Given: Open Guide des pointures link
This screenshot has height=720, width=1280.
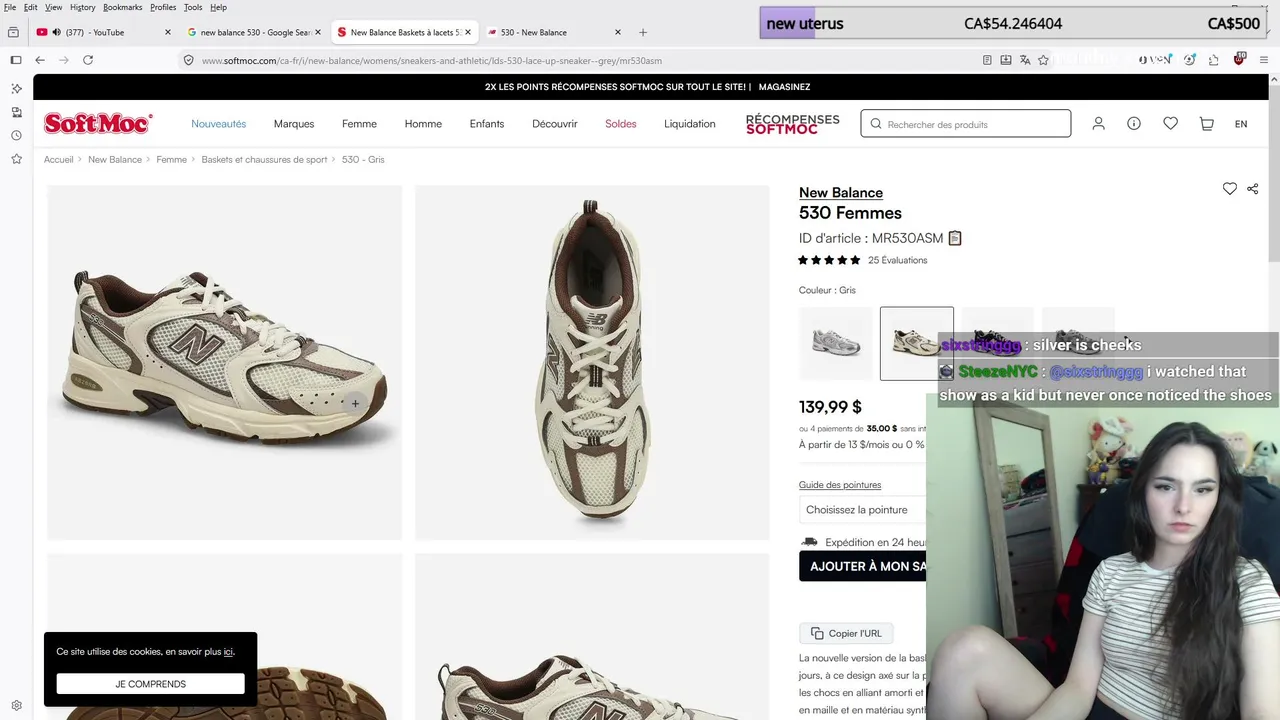Looking at the screenshot, I should pyautogui.click(x=840, y=485).
